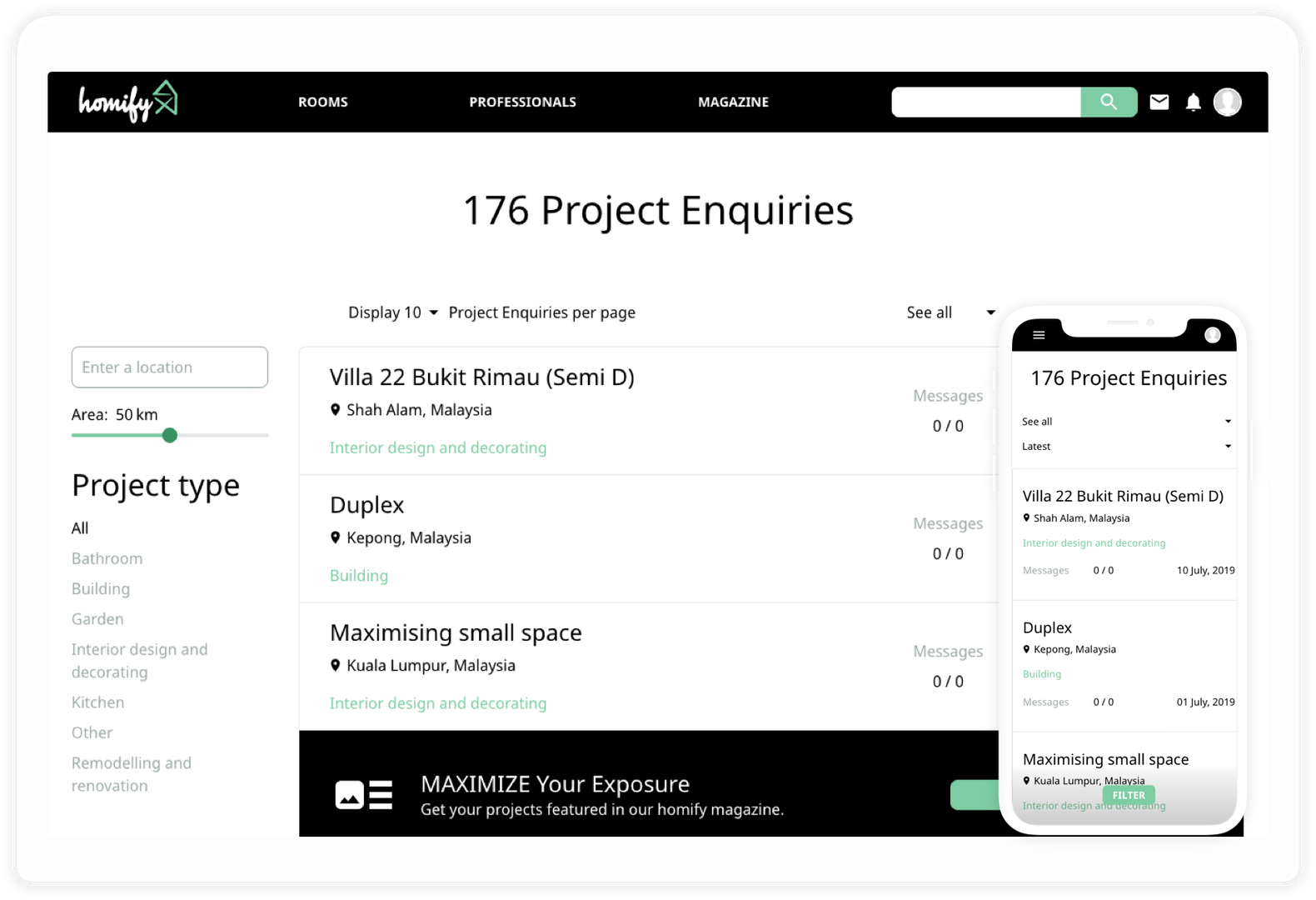Click the 01 July, 2019 date in phone
The image size is (1316, 900).
coord(1205,702)
